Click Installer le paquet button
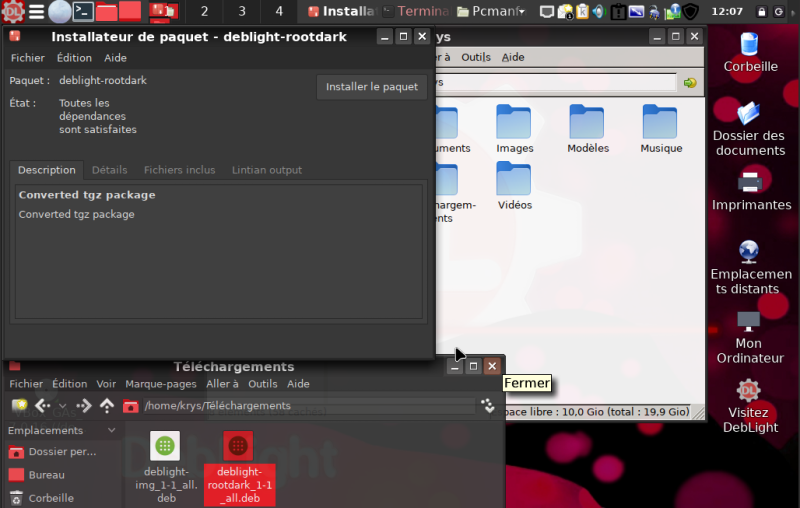800x508 pixels. click(x=372, y=87)
